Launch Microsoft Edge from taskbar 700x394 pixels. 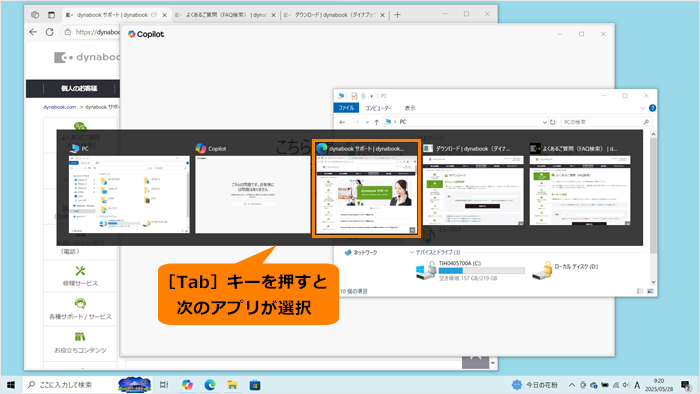(x=210, y=385)
